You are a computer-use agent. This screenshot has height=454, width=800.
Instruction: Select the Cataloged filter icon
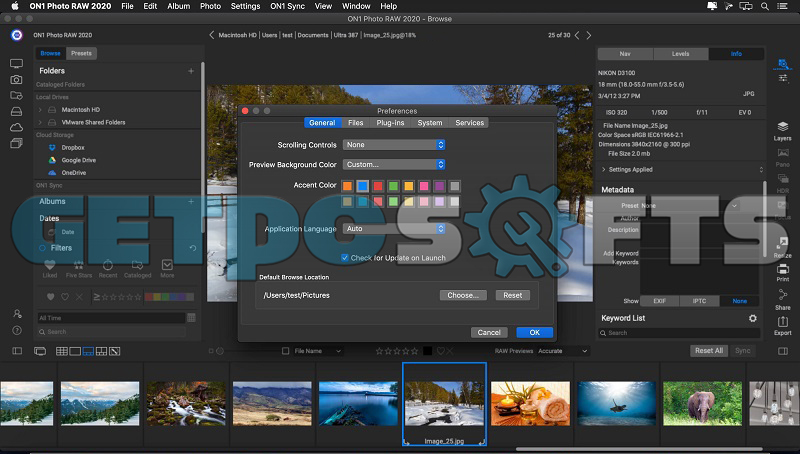tap(137, 265)
